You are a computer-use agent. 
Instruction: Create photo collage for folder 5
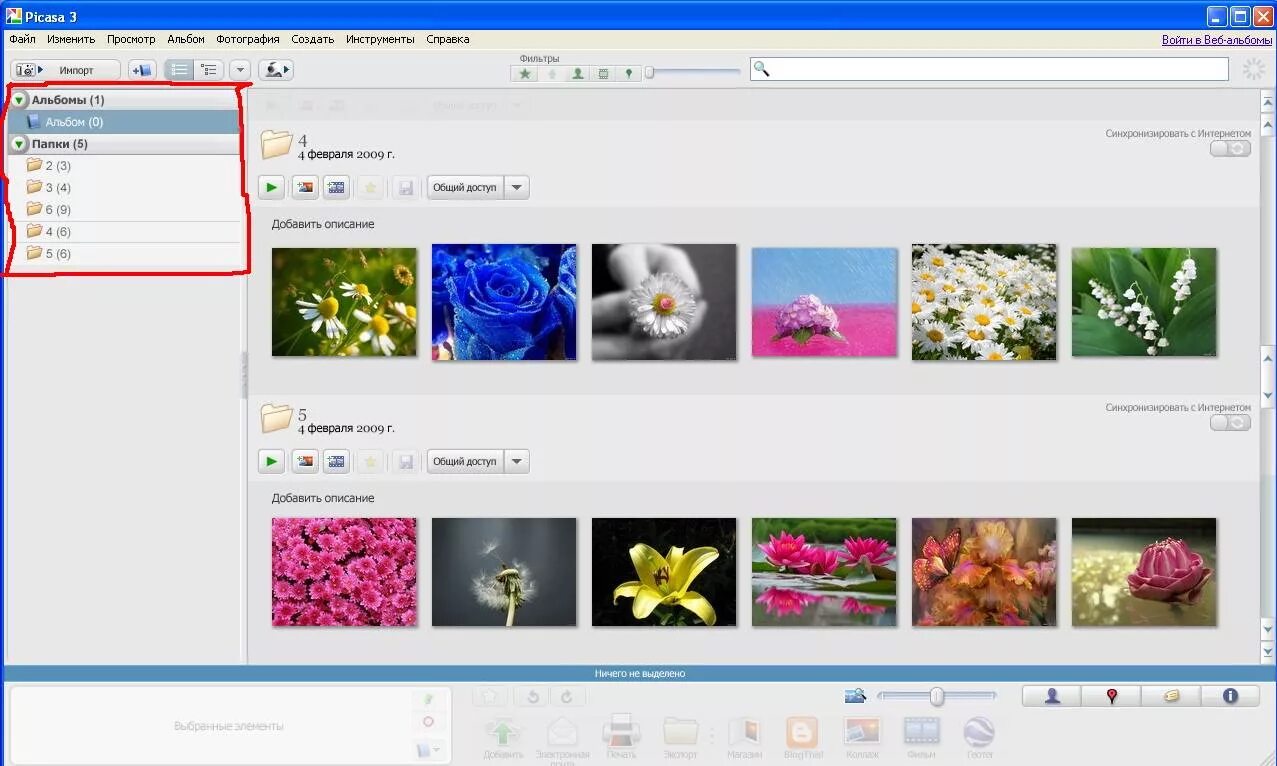tap(304, 461)
